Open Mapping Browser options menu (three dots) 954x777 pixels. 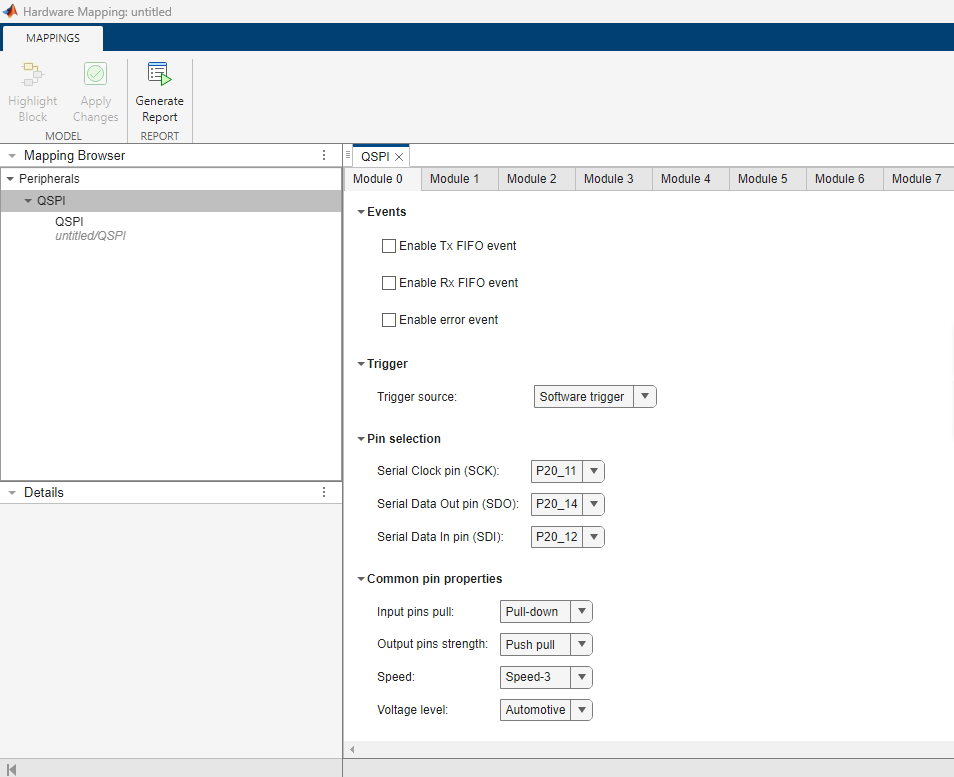[323, 156]
